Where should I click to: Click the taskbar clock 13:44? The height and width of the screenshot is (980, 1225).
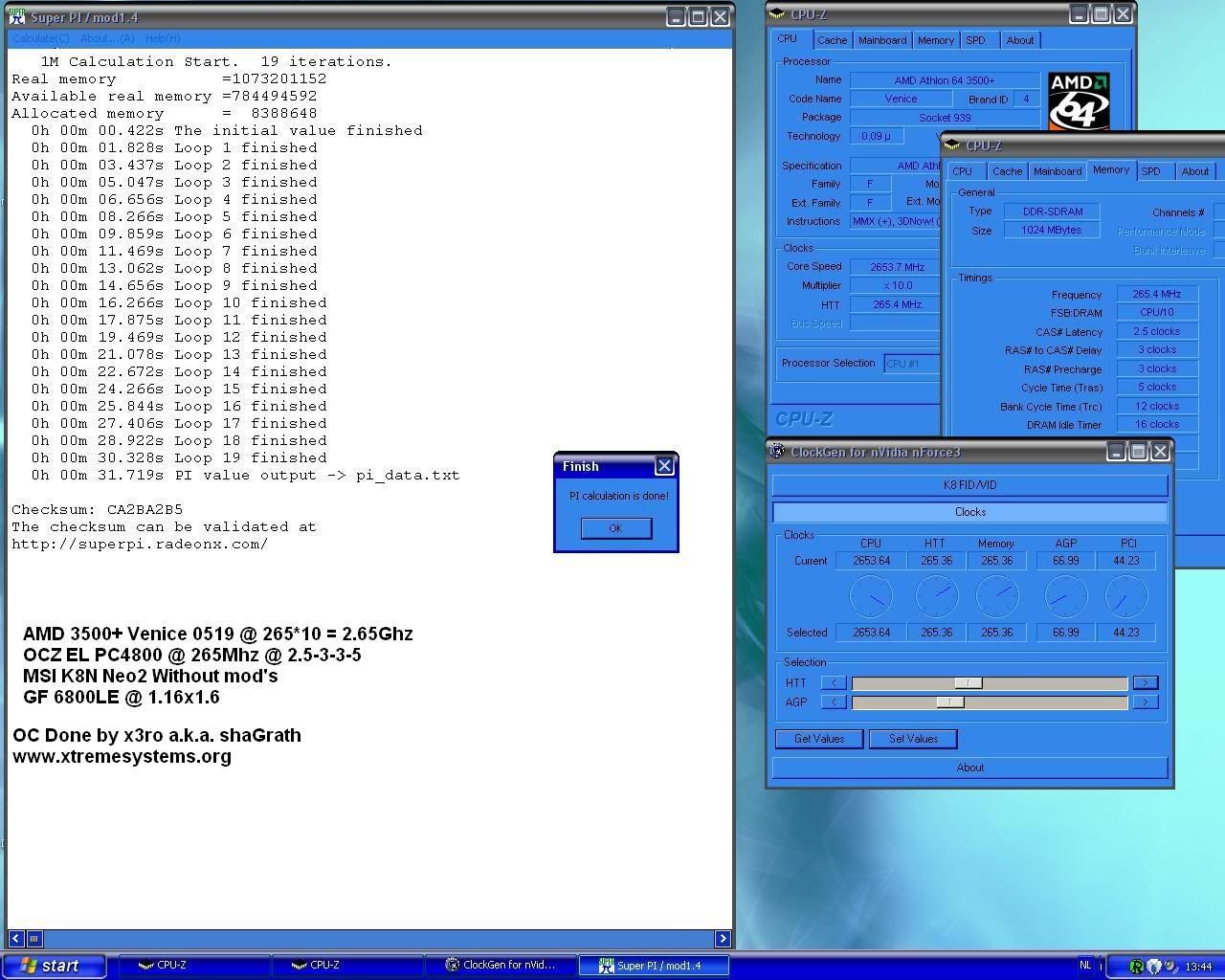[x=1198, y=967]
